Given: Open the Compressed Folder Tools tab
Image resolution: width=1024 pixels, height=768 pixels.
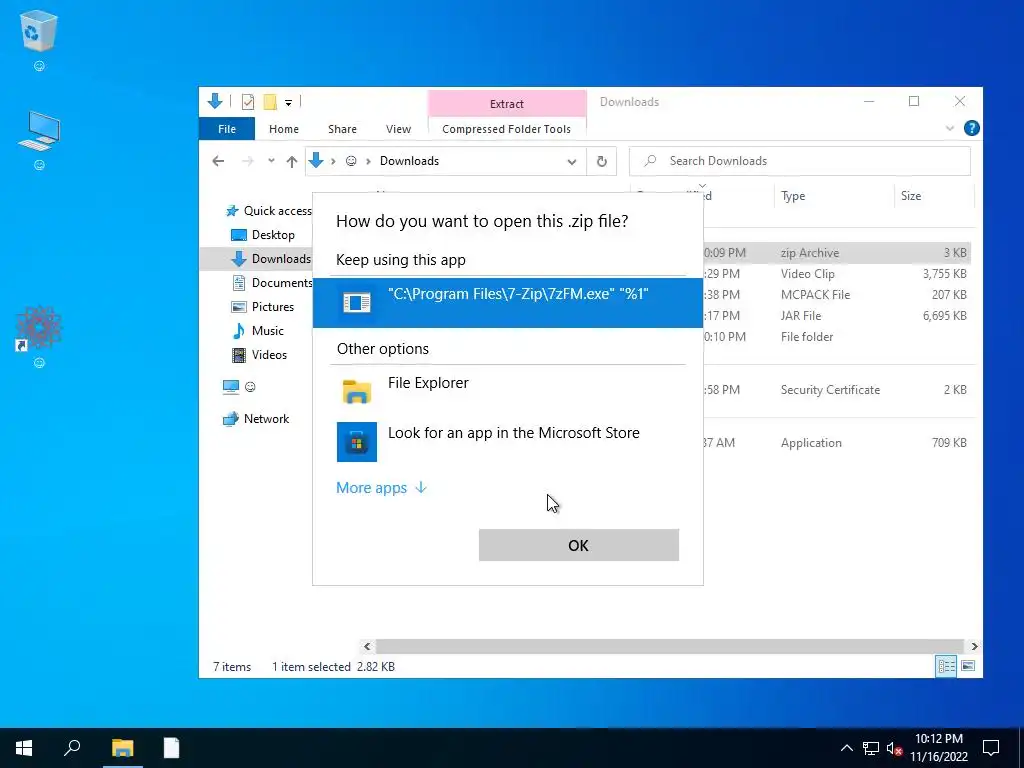Looking at the screenshot, I should tap(506, 129).
